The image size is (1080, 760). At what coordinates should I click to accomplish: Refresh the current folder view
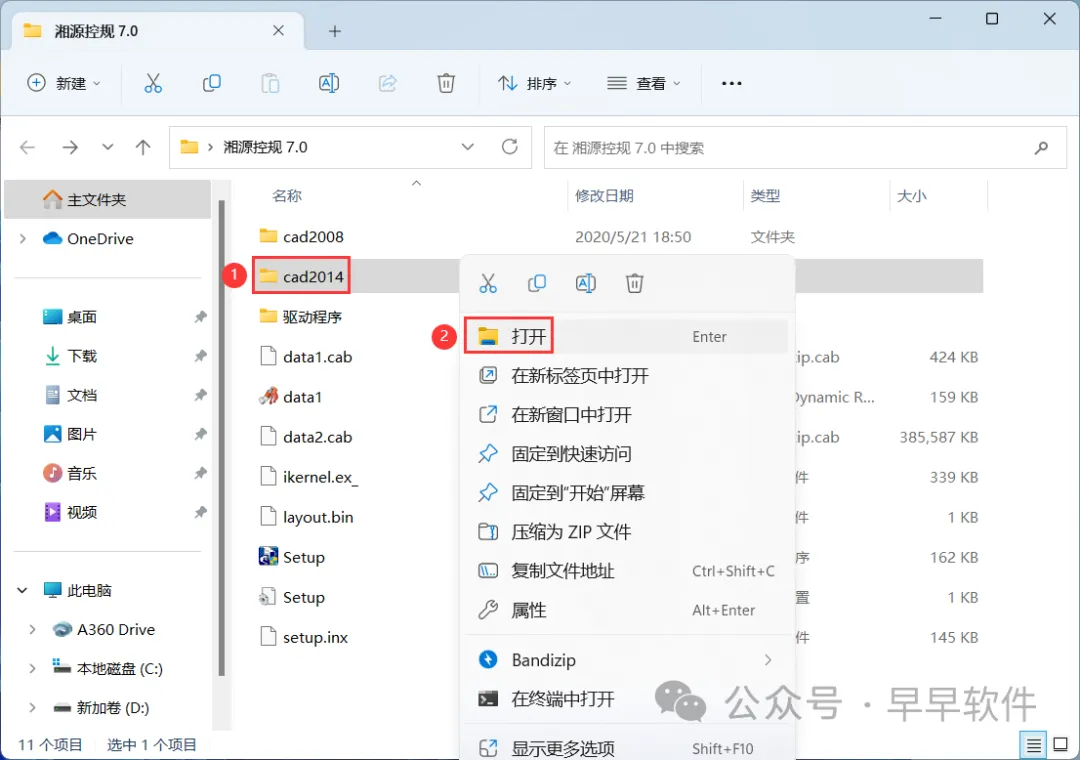(x=510, y=147)
